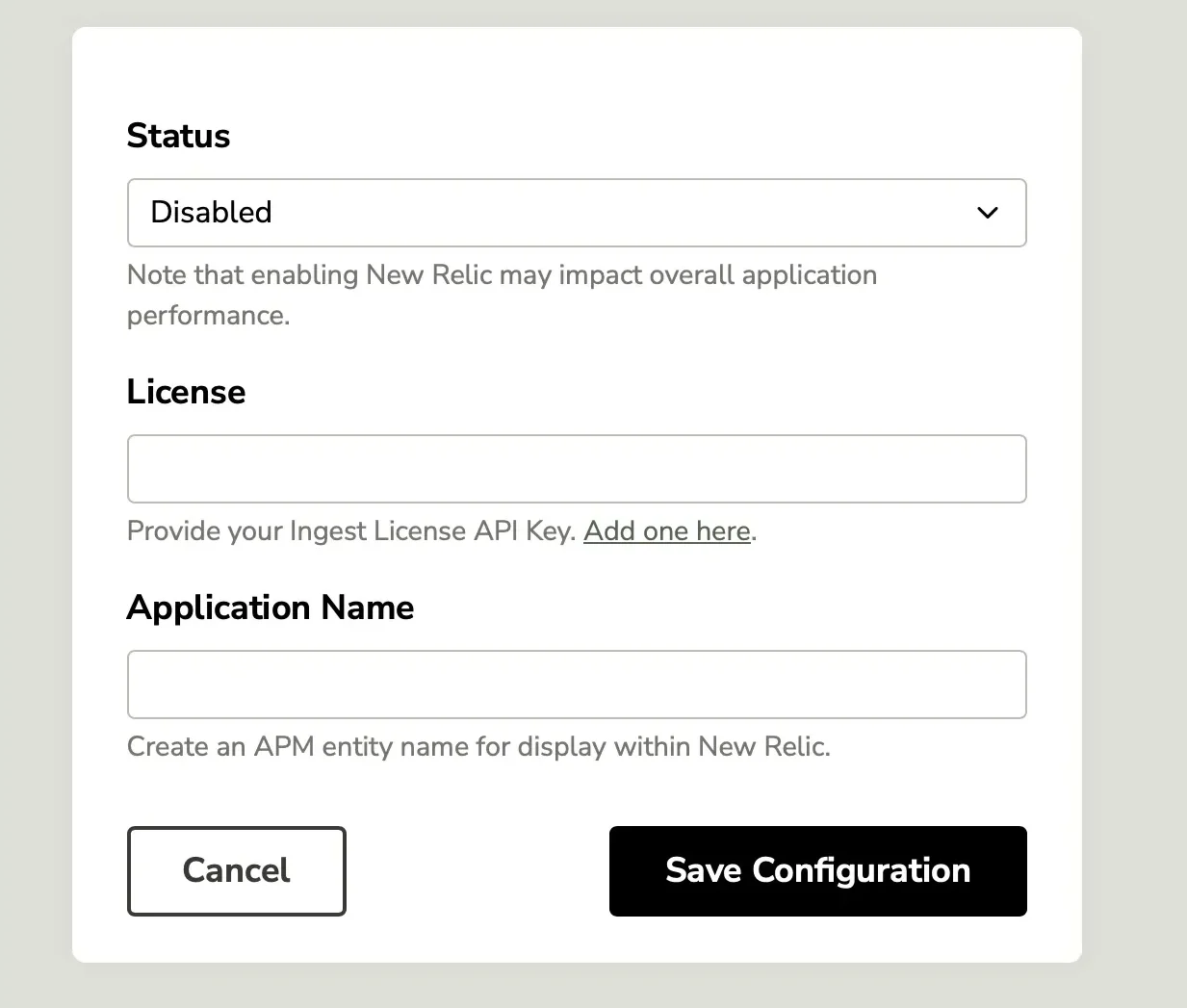The height and width of the screenshot is (1008, 1187).
Task: Click the dropdown arrow to view status options
Action: click(988, 213)
